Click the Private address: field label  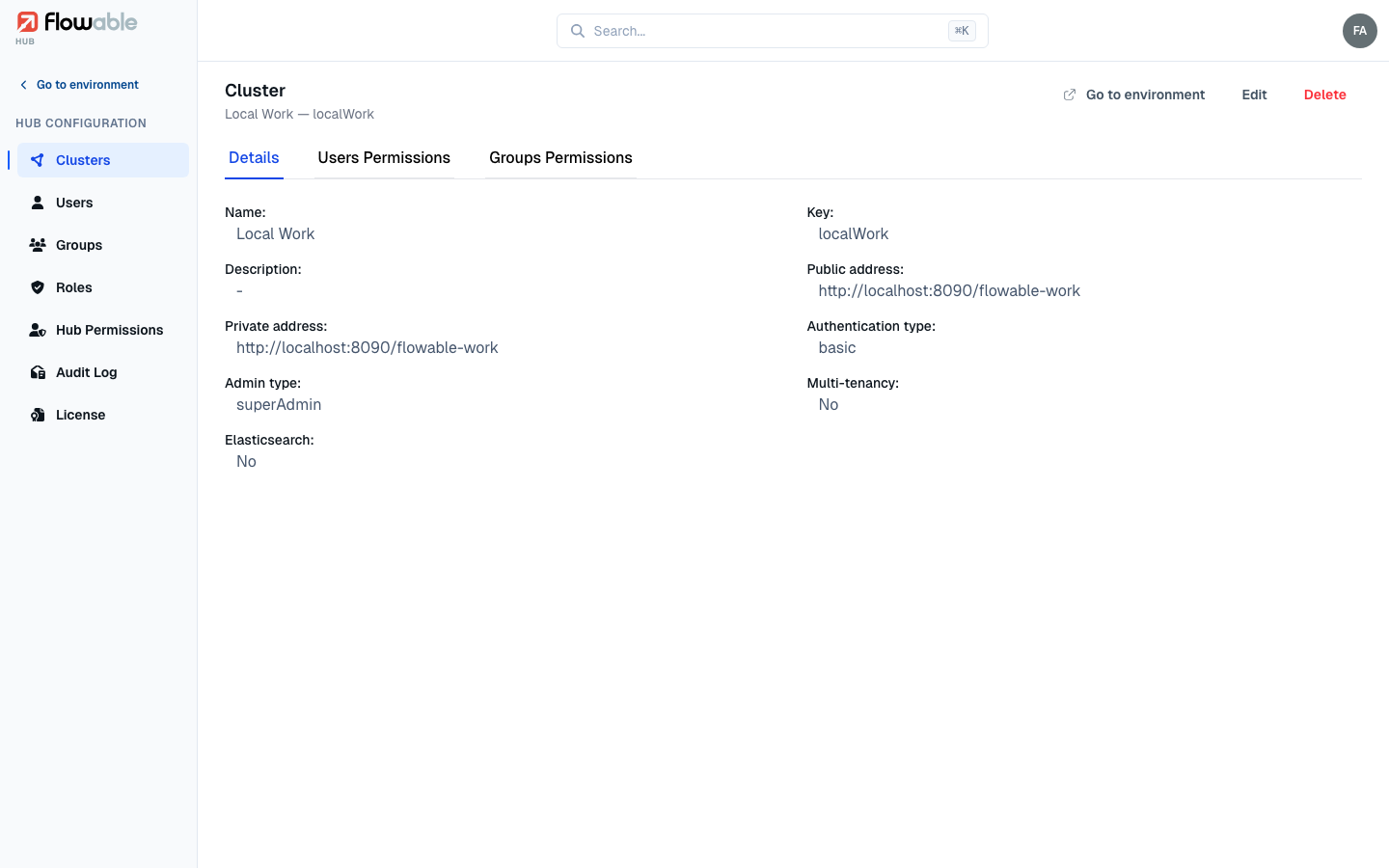point(276,326)
